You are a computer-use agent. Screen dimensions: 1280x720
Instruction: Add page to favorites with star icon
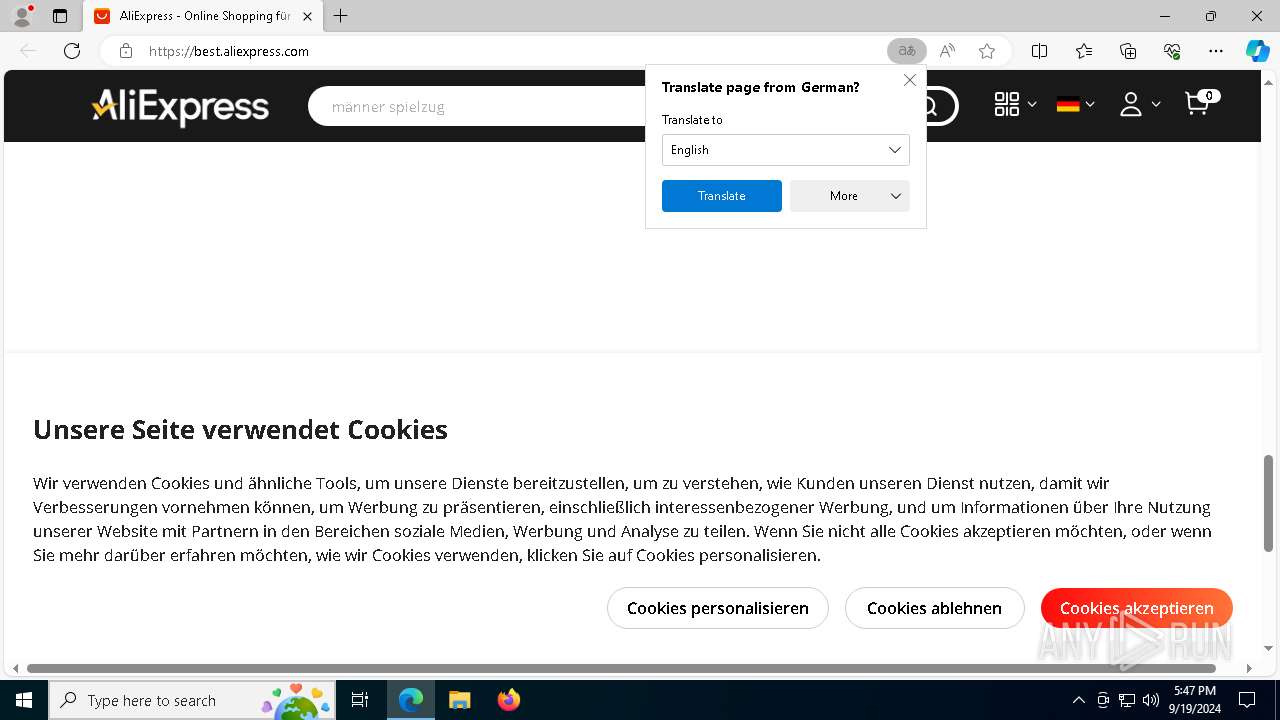[987, 51]
